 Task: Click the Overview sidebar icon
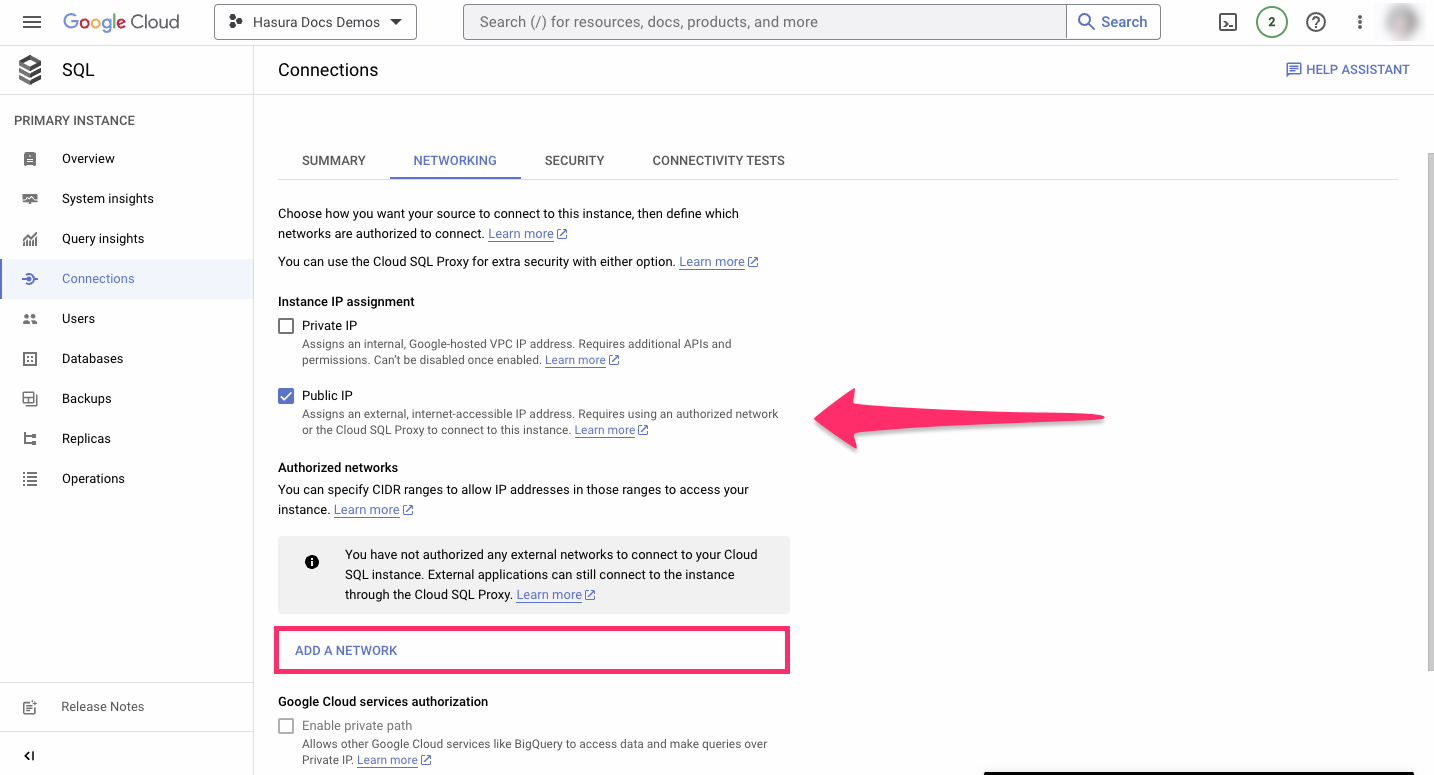coord(30,159)
